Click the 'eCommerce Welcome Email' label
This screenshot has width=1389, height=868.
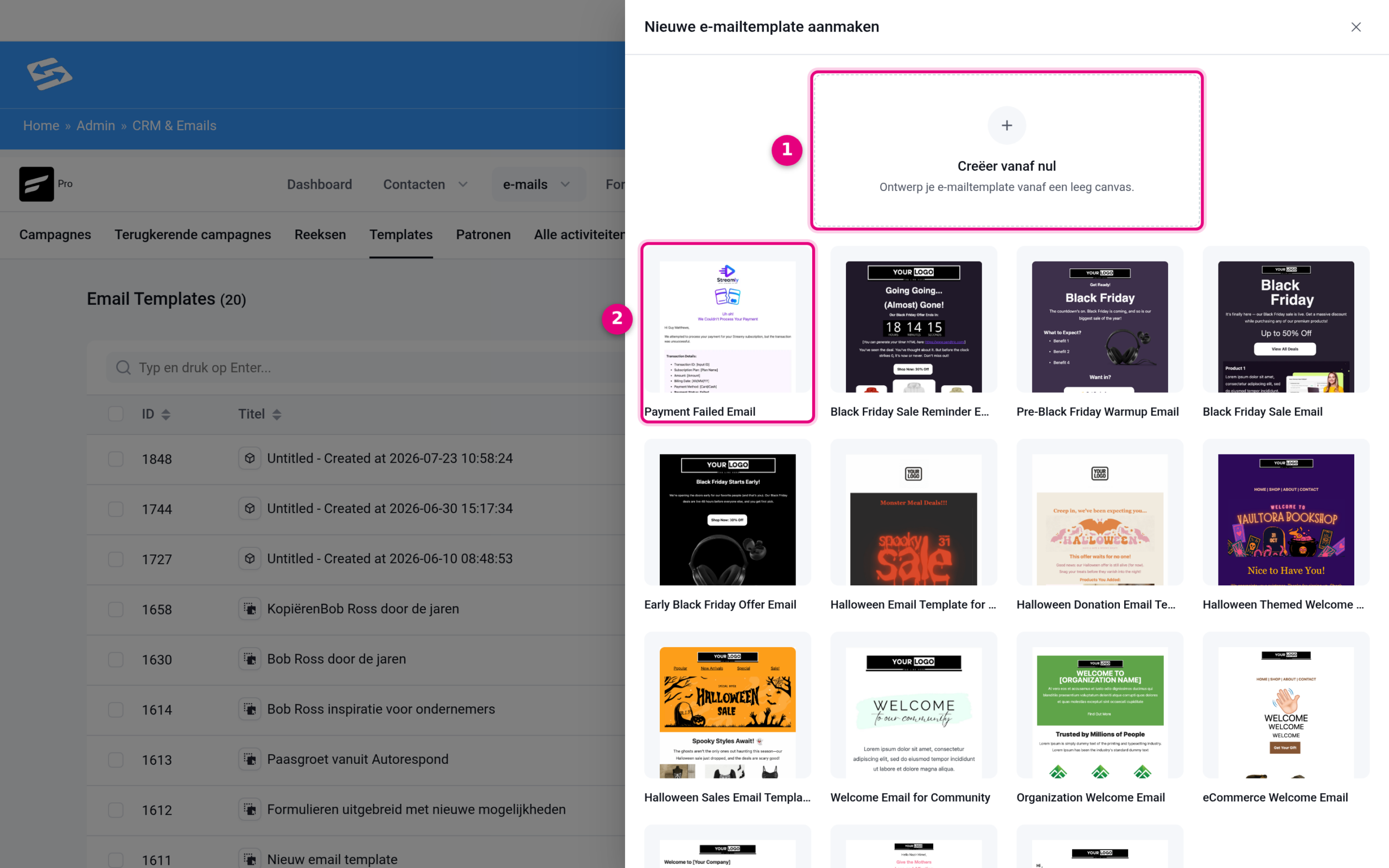[x=1275, y=797]
